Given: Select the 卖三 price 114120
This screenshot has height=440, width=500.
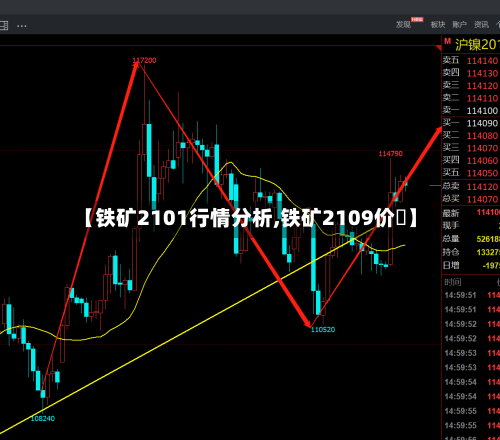Looking at the screenshot, I should pos(482,86).
